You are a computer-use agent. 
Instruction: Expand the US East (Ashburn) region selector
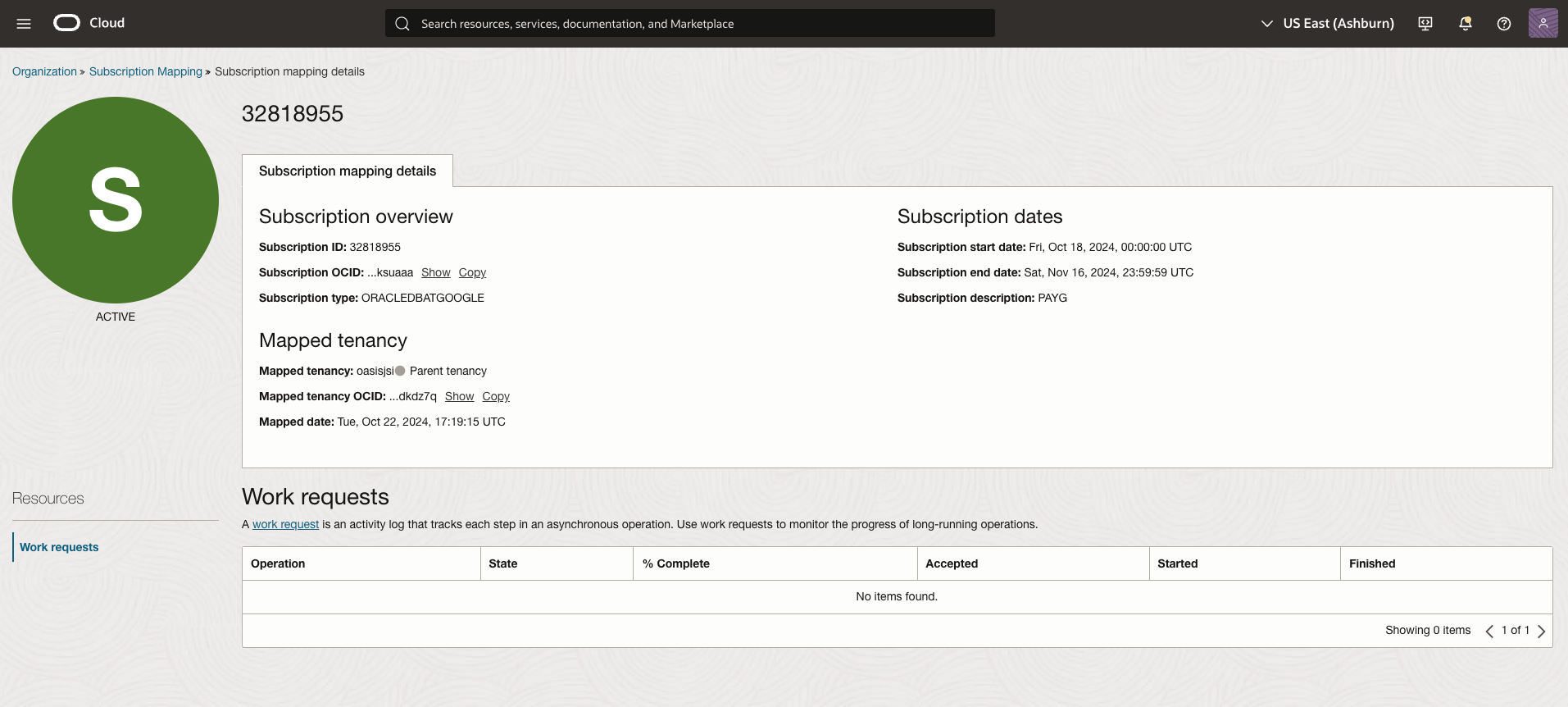coord(1326,24)
